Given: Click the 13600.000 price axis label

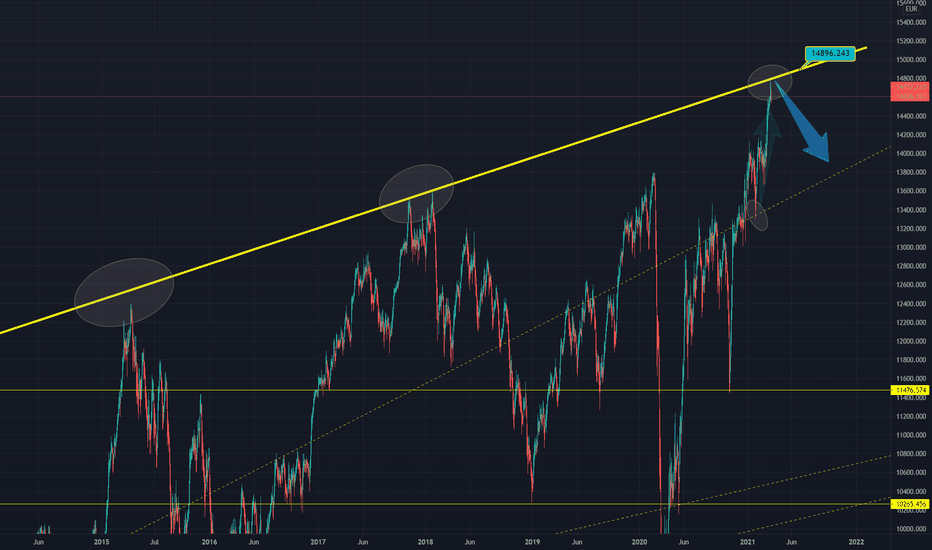Looking at the screenshot, I should pos(911,191).
